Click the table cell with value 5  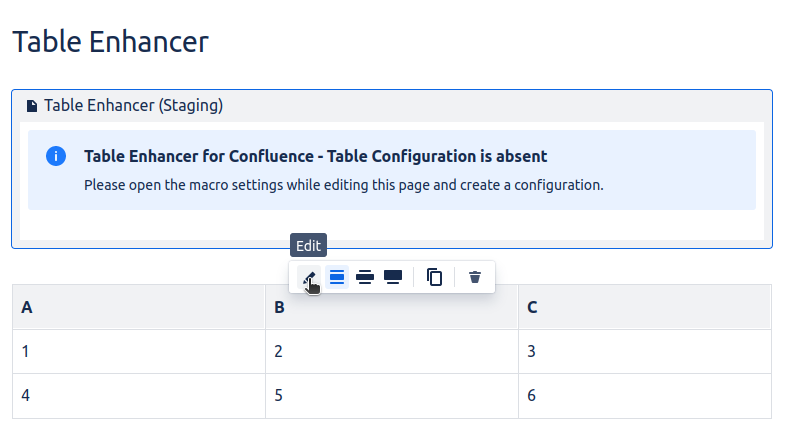(391, 395)
